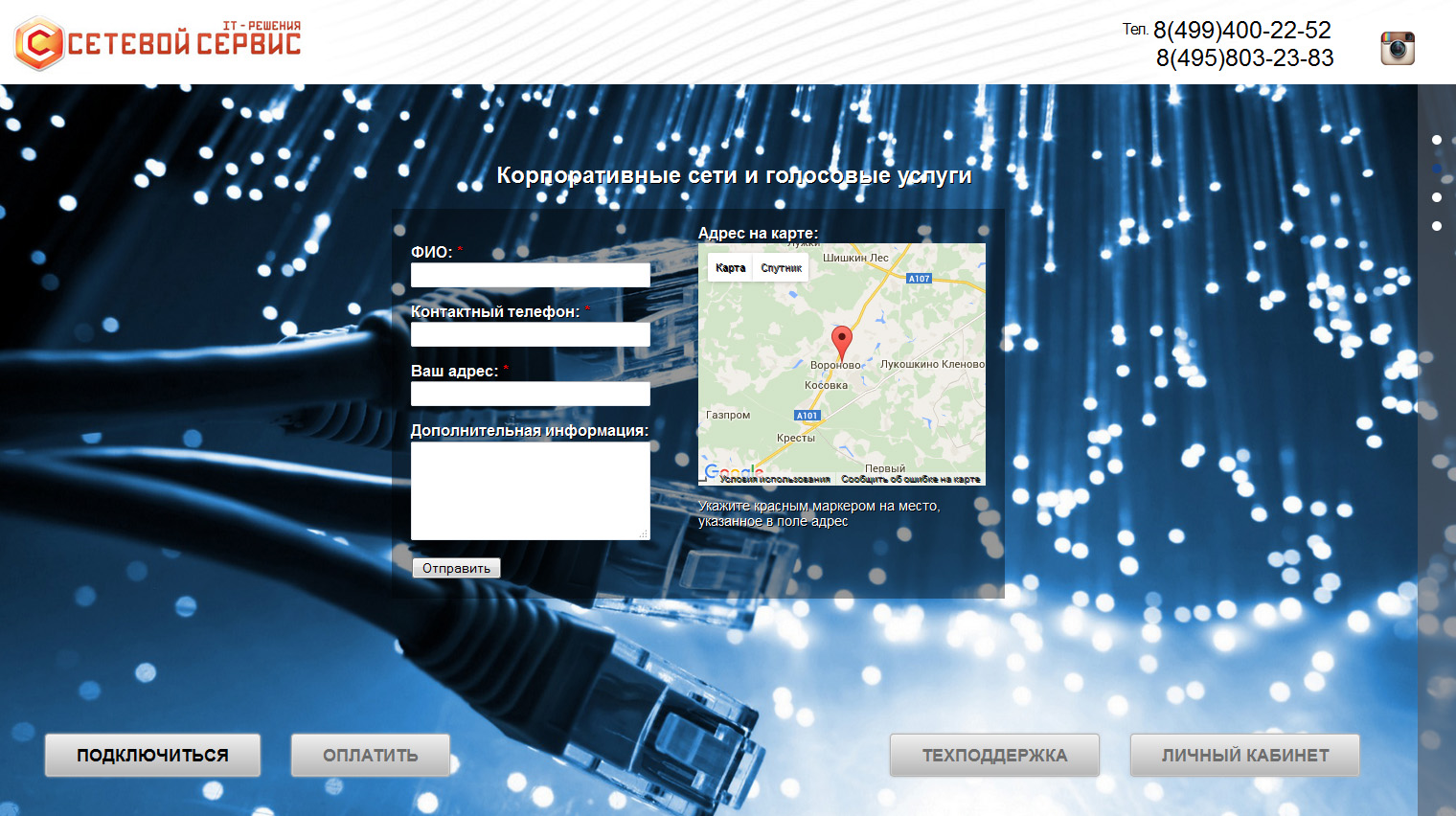Click phone number 8(499)400-22-52
This screenshot has width=1456, height=816.
click(x=1241, y=31)
